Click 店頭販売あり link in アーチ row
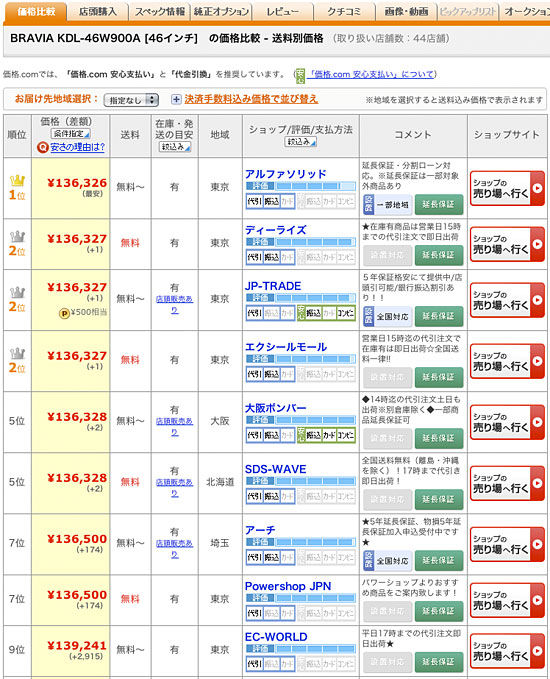 175,549
